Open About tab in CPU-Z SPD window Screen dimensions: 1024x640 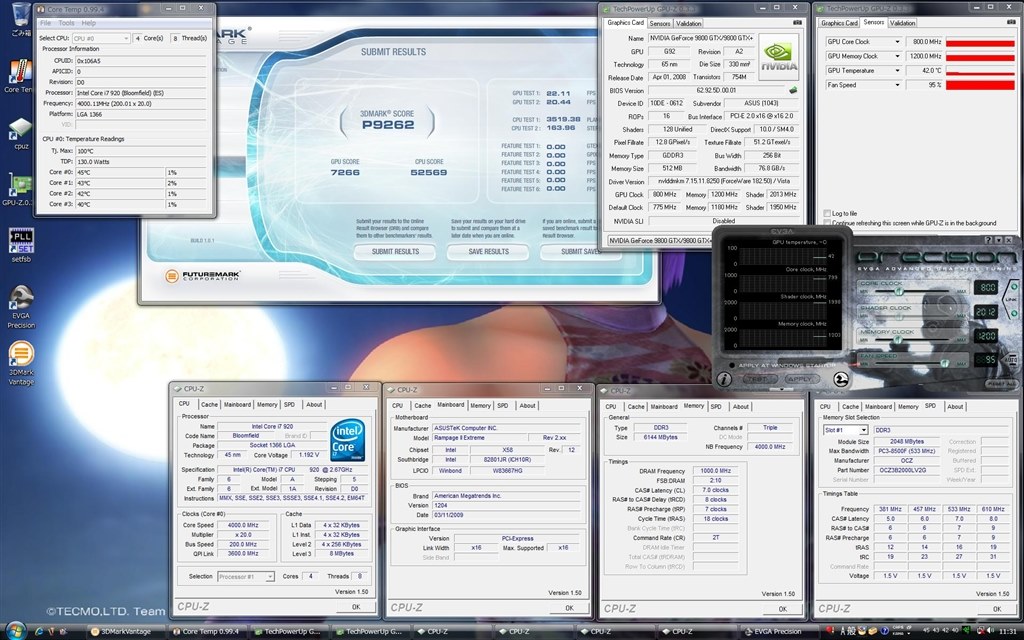(x=955, y=407)
